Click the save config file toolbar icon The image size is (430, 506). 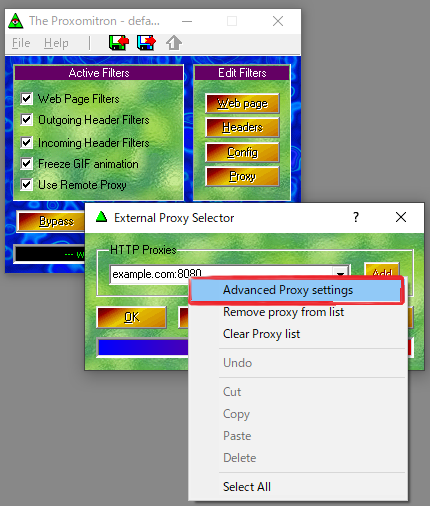pos(146,43)
